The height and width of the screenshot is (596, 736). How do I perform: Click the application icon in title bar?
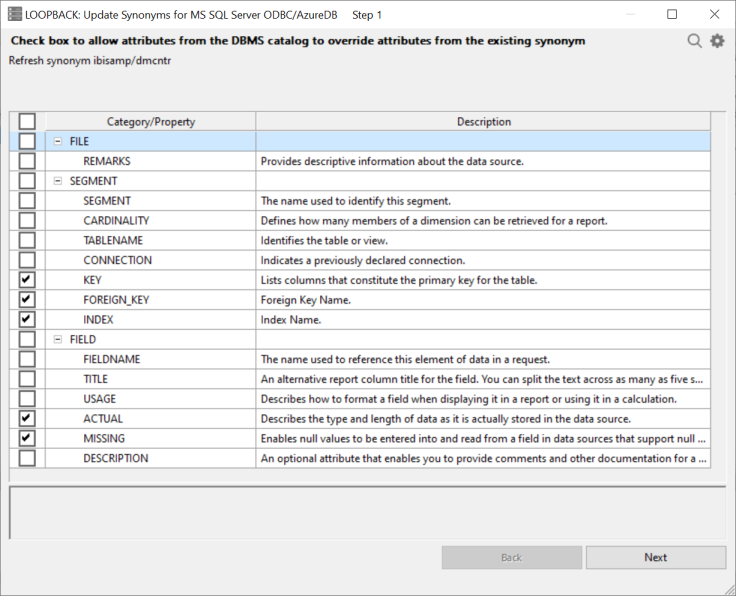[x=13, y=15]
